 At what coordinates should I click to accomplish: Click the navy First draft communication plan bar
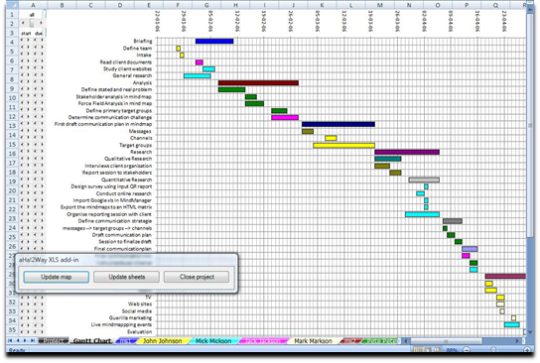click(339, 124)
